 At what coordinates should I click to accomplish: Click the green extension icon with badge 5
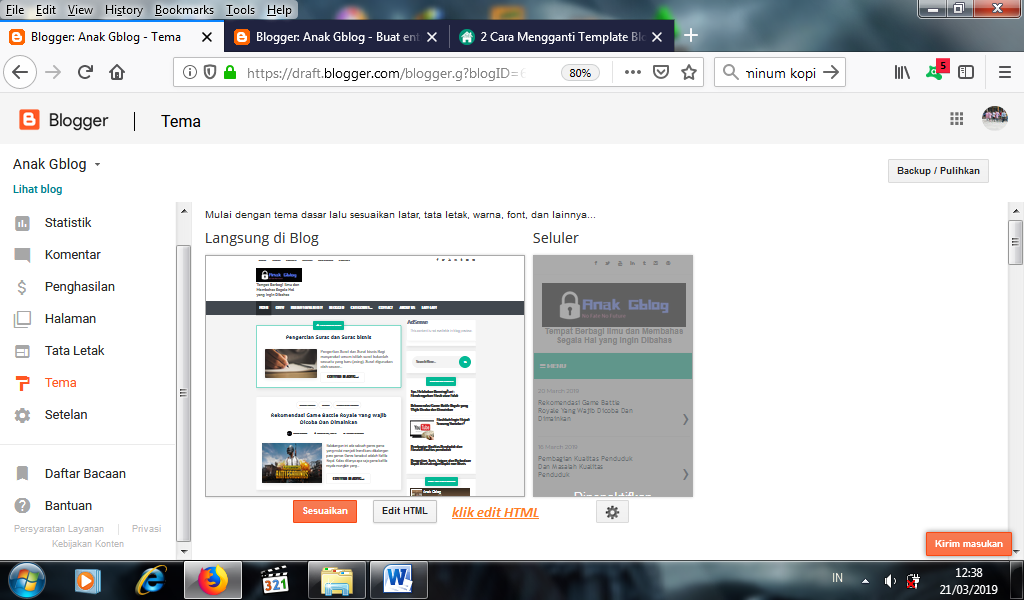(936, 71)
